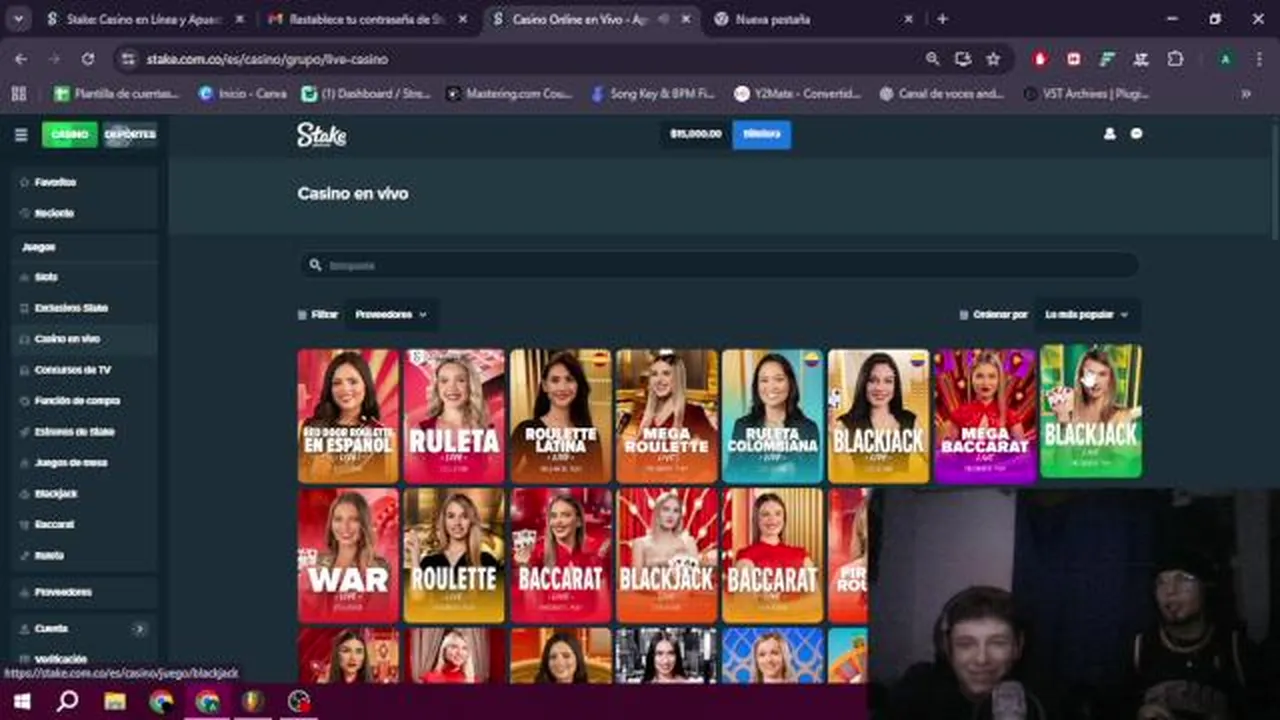Screen dimensions: 1280x720
Task: Open the Inicio - Canva bookmark
Action: coord(243,93)
